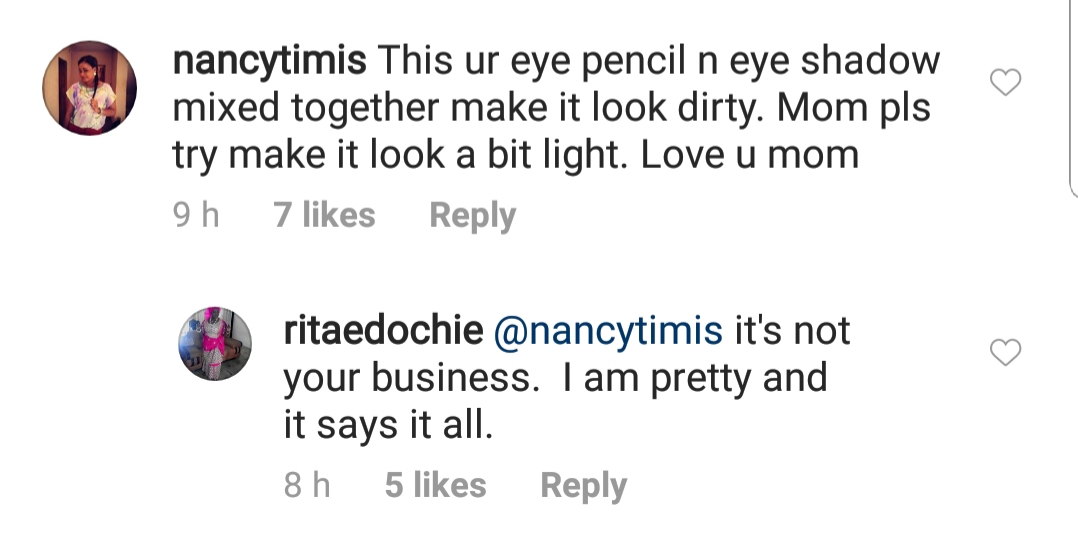Follow the @nancytimis mention link

610,331
